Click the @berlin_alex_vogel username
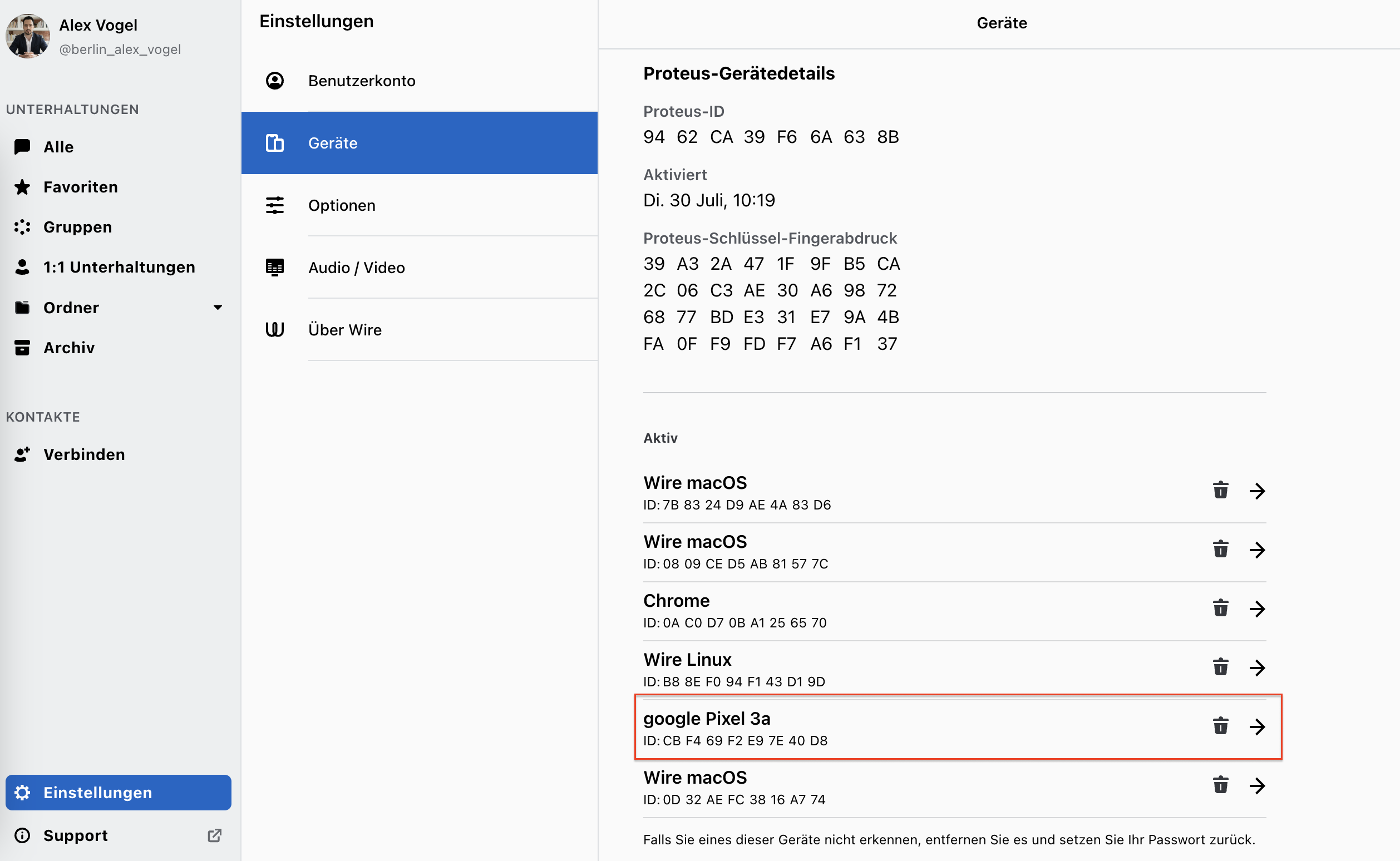The height and width of the screenshot is (861, 1400). (x=120, y=50)
